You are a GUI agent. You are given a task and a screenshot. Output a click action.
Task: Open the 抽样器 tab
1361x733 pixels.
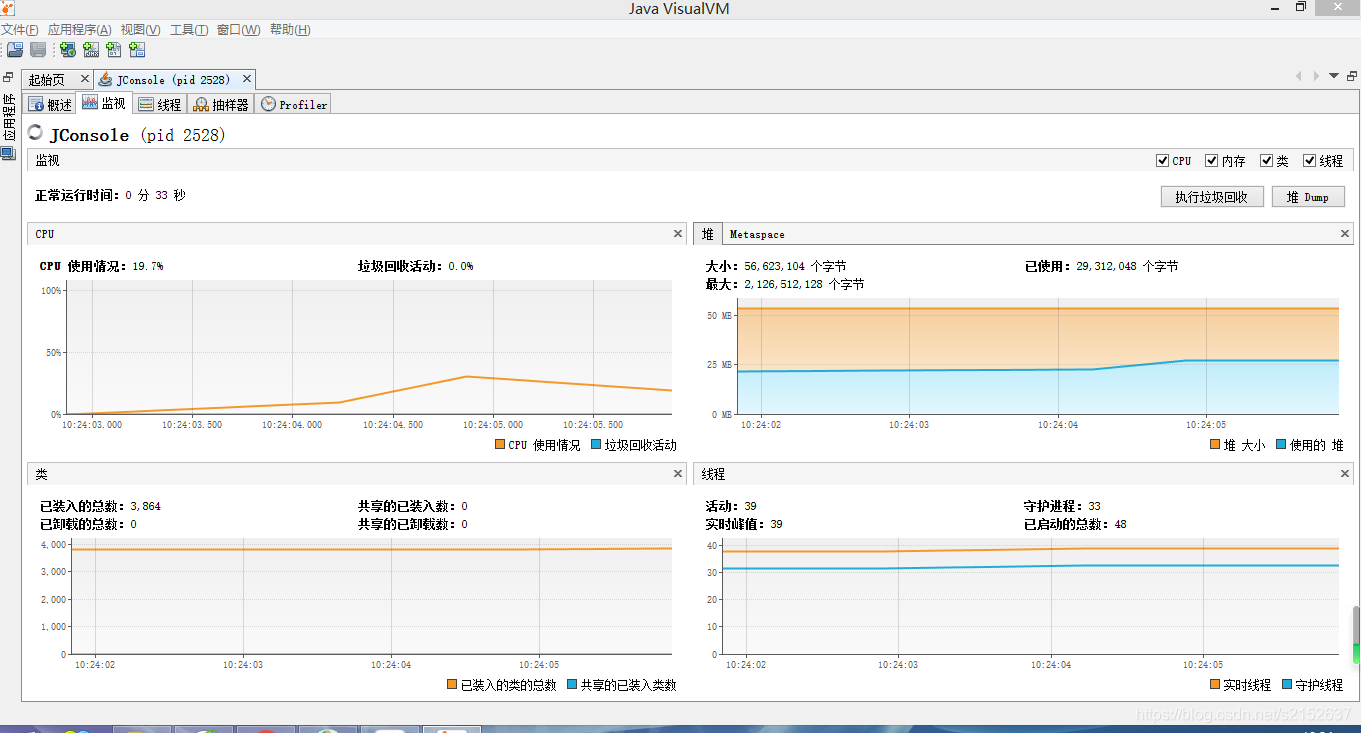[x=221, y=104]
